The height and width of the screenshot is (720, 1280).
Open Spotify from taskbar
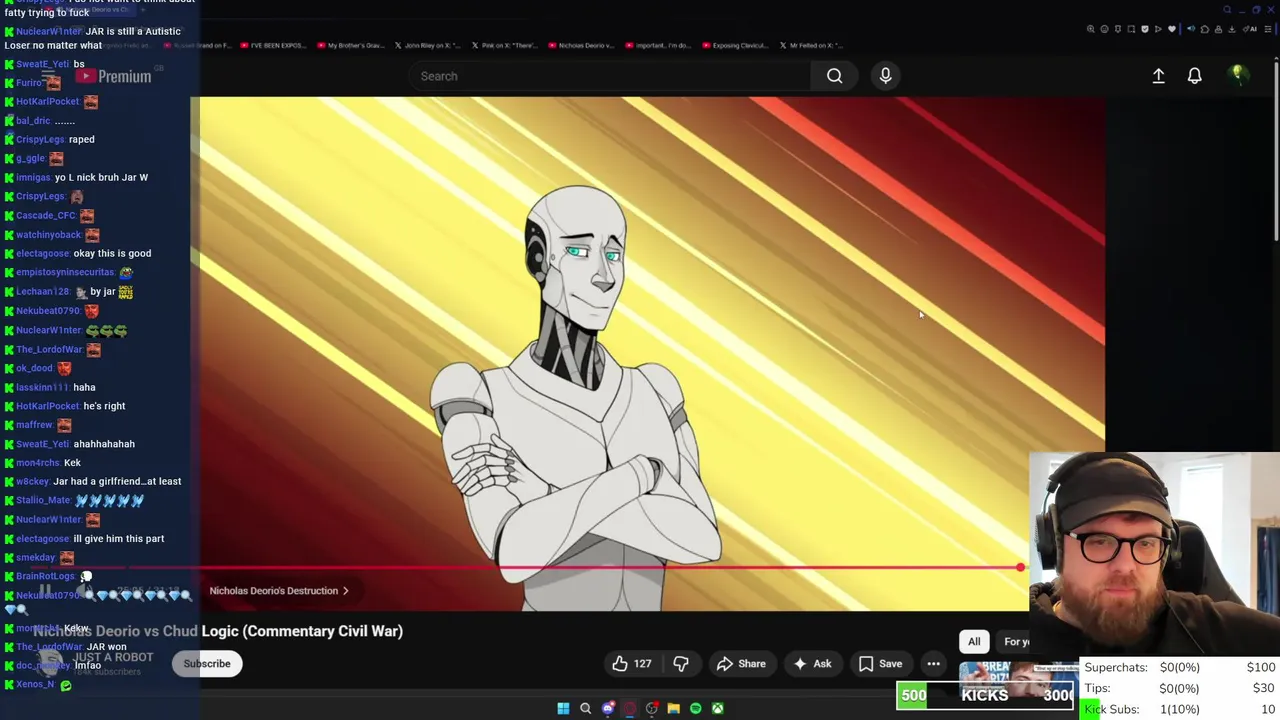coord(696,708)
